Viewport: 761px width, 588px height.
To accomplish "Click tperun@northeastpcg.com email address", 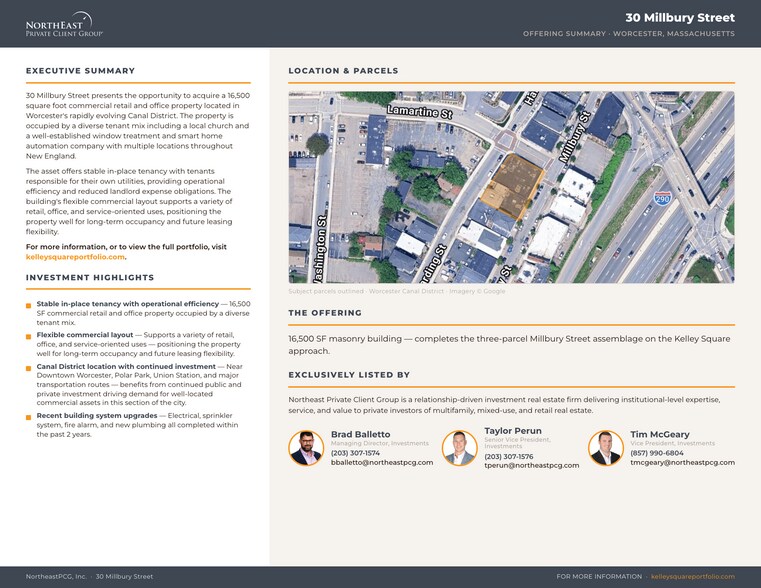I will (531, 465).
